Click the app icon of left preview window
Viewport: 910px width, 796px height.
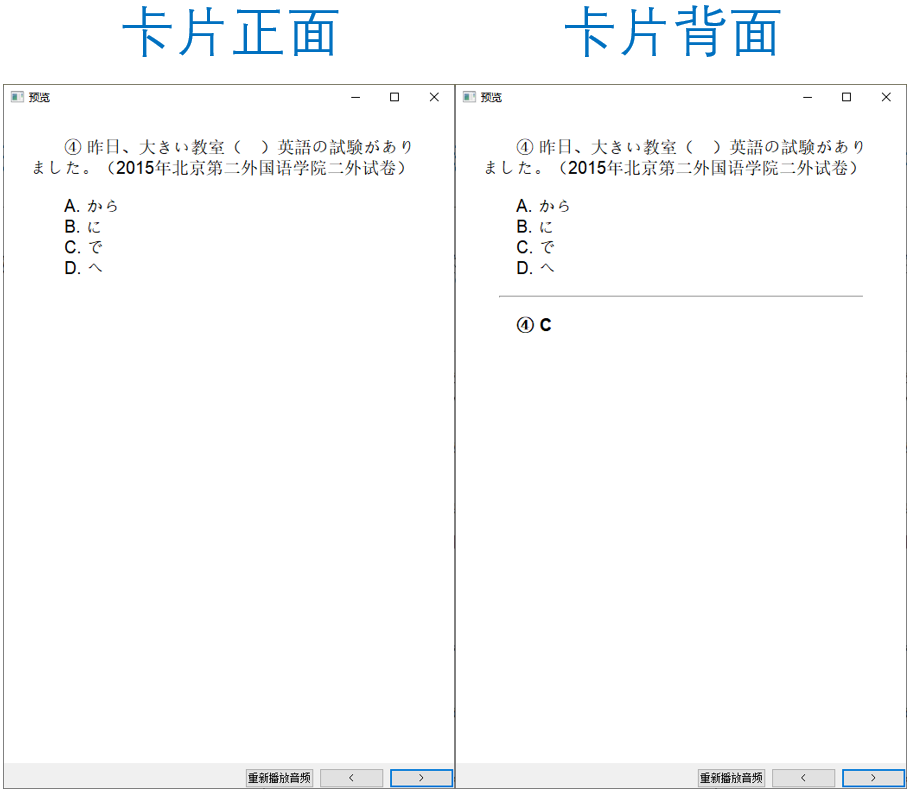17,97
